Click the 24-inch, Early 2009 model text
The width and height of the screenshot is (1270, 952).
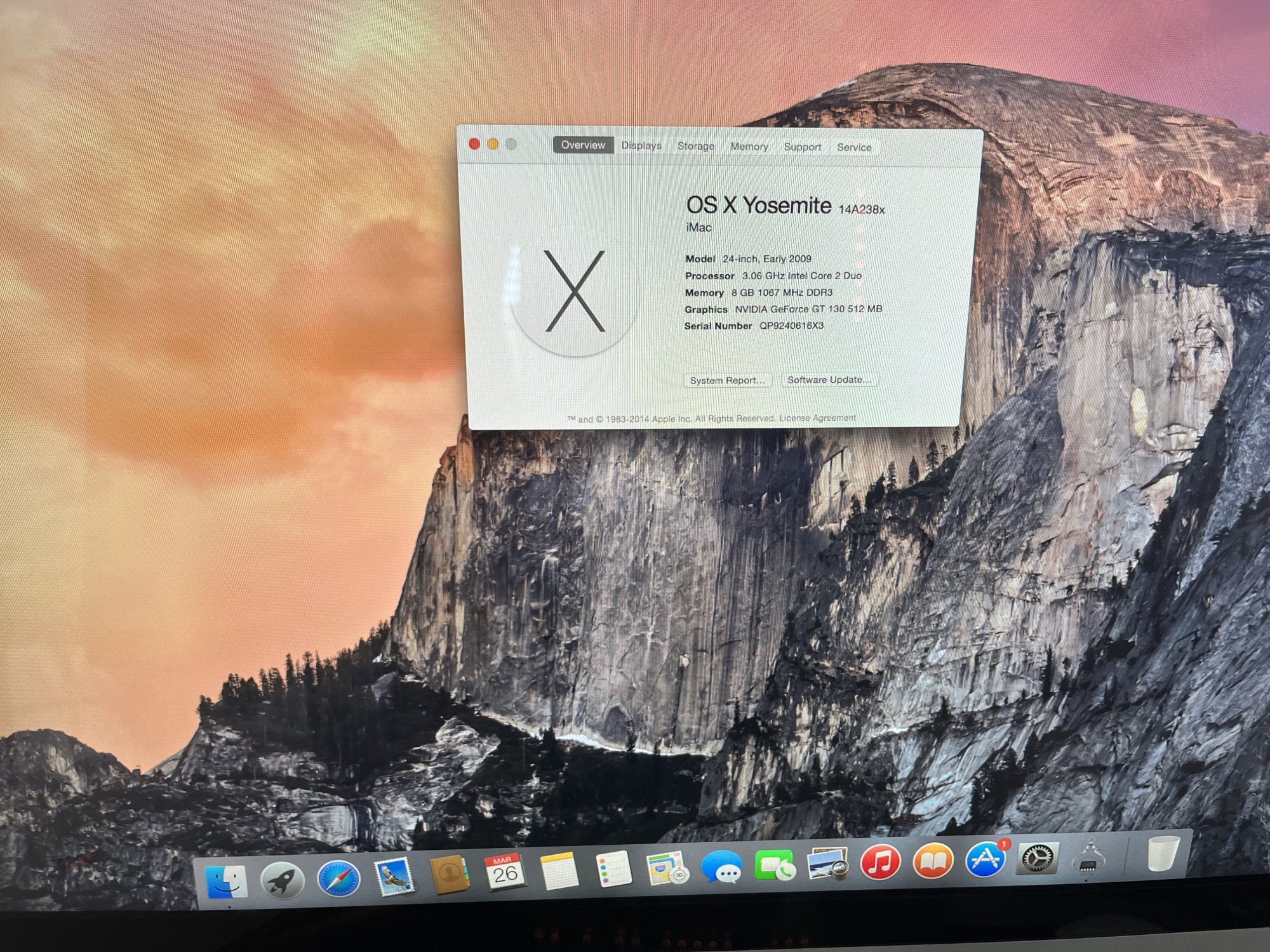(x=767, y=259)
